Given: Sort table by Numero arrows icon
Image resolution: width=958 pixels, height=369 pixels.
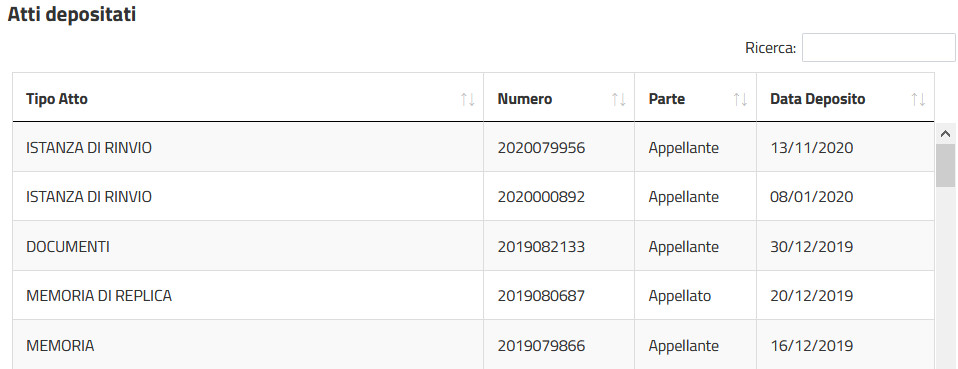Looking at the screenshot, I should (x=618, y=100).
